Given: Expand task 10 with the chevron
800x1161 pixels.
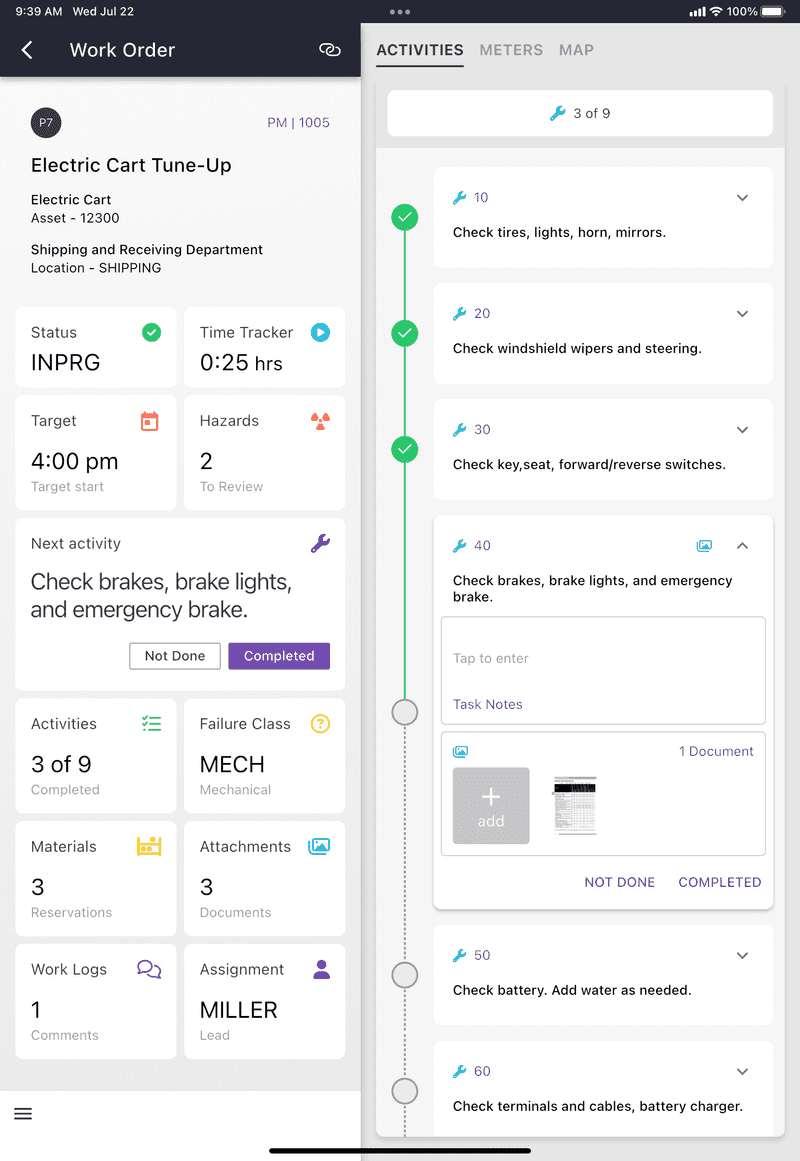Looking at the screenshot, I should coord(742,198).
